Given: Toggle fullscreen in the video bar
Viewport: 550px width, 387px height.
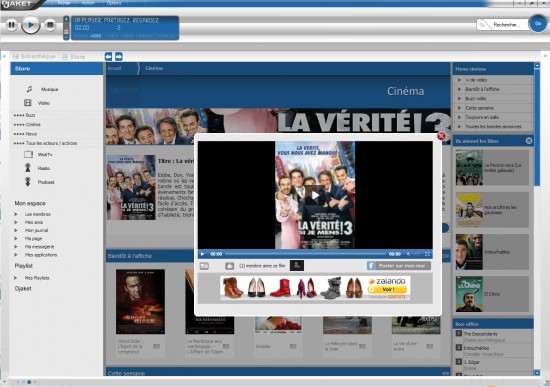Looking at the screenshot, I should click(x=427, y=254).
